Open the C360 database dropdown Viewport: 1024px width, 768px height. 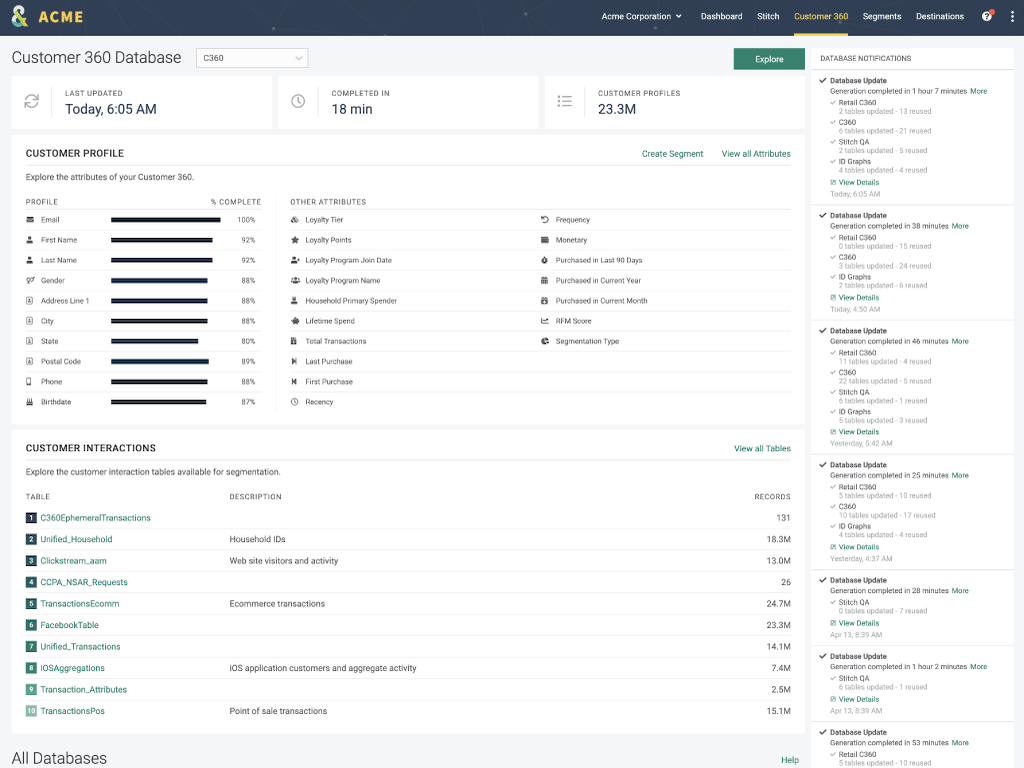pos(252,58)
